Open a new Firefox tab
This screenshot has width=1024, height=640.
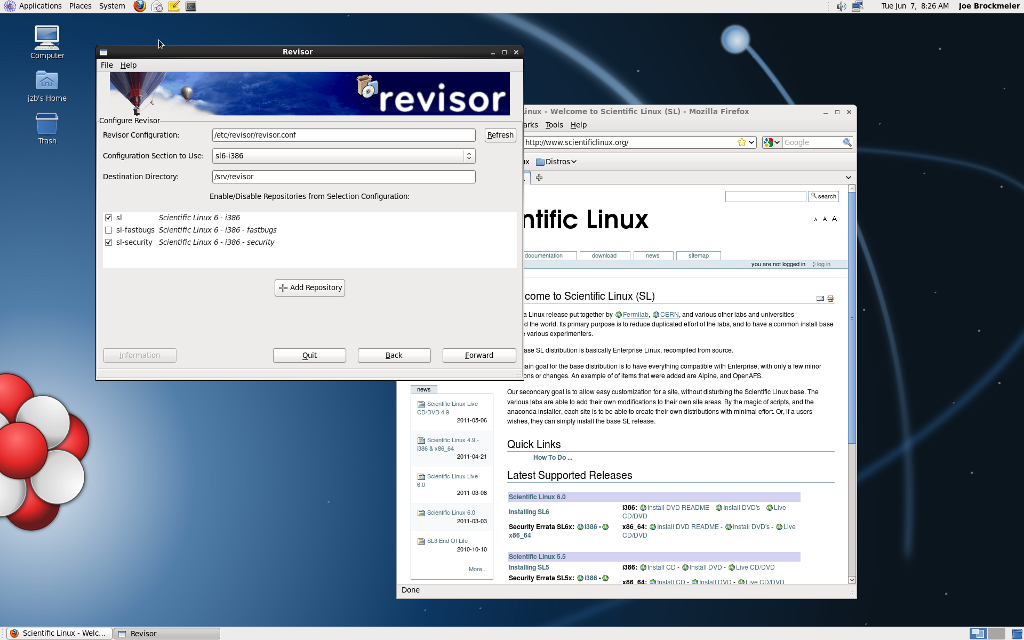pyautogui.click(x=540, y=177)
